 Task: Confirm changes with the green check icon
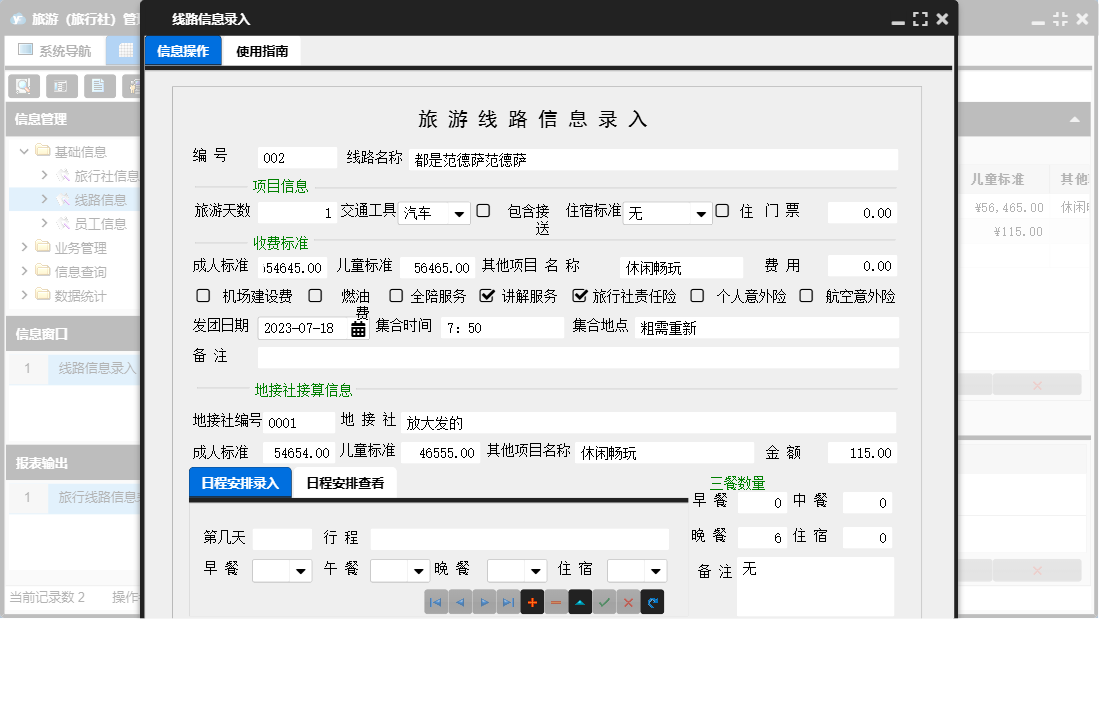[603, 601]
